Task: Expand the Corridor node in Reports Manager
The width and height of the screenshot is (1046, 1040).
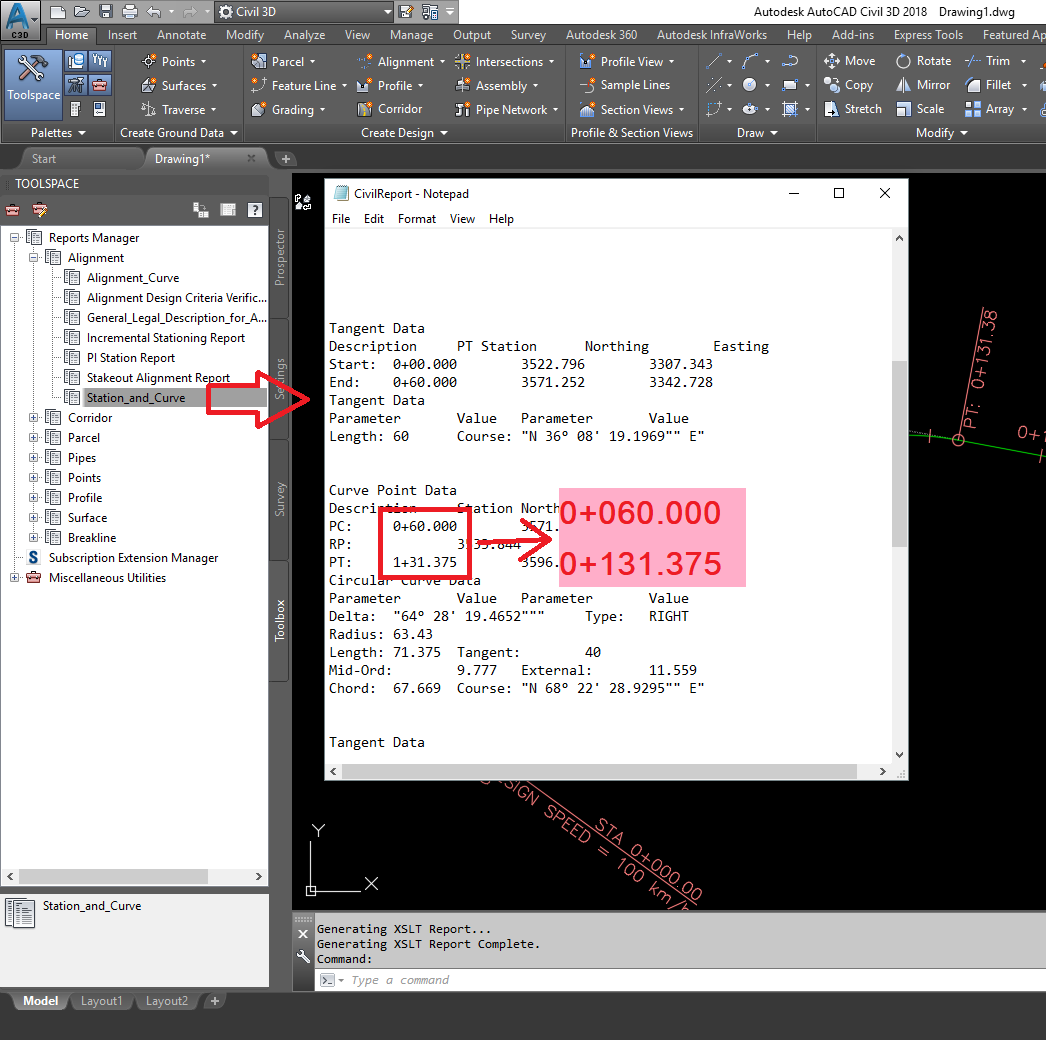Action: (33, 417)
